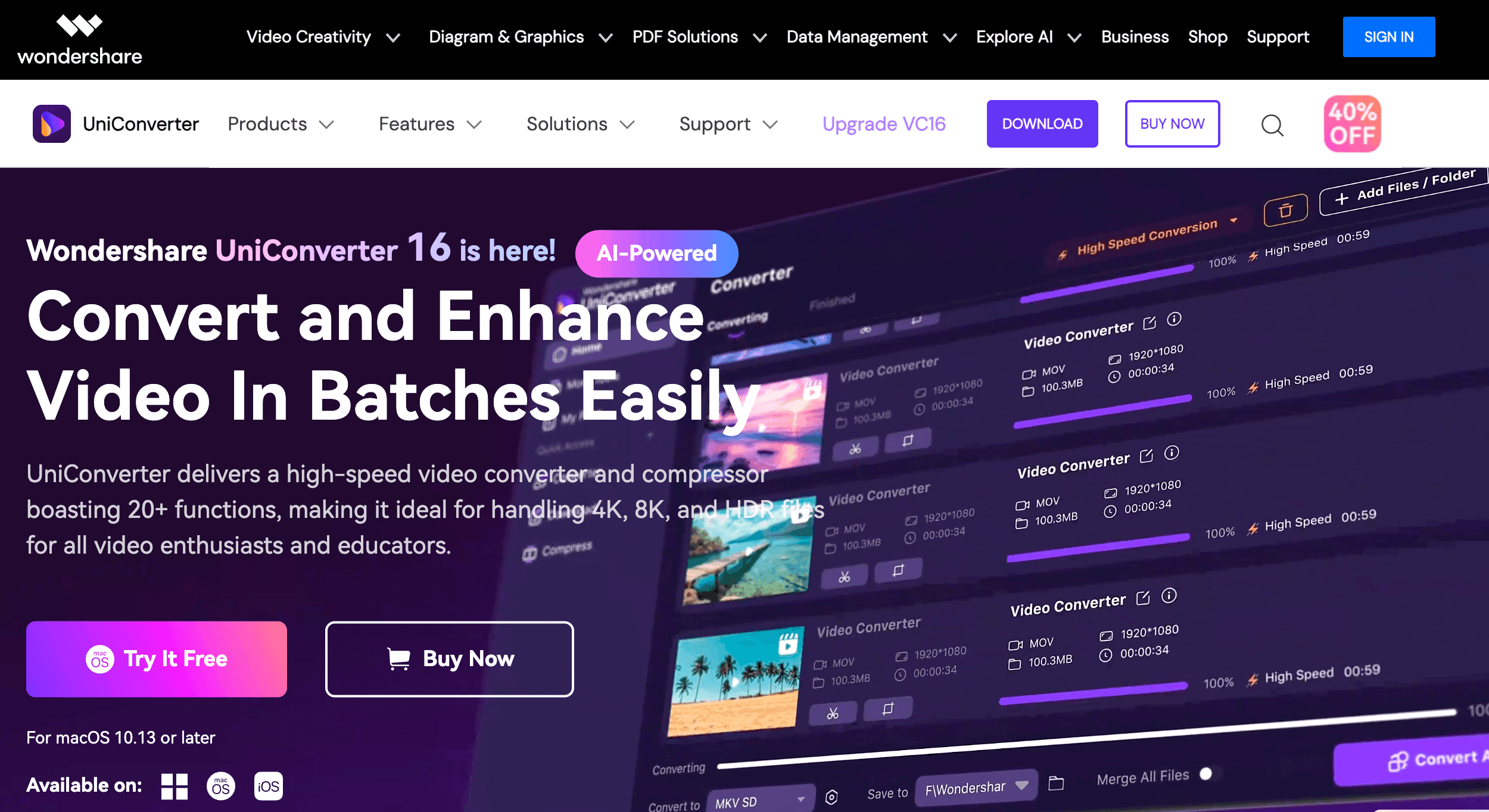
Task: Open the UniConverter Support dropdown
Action: (x=728, y=124)
